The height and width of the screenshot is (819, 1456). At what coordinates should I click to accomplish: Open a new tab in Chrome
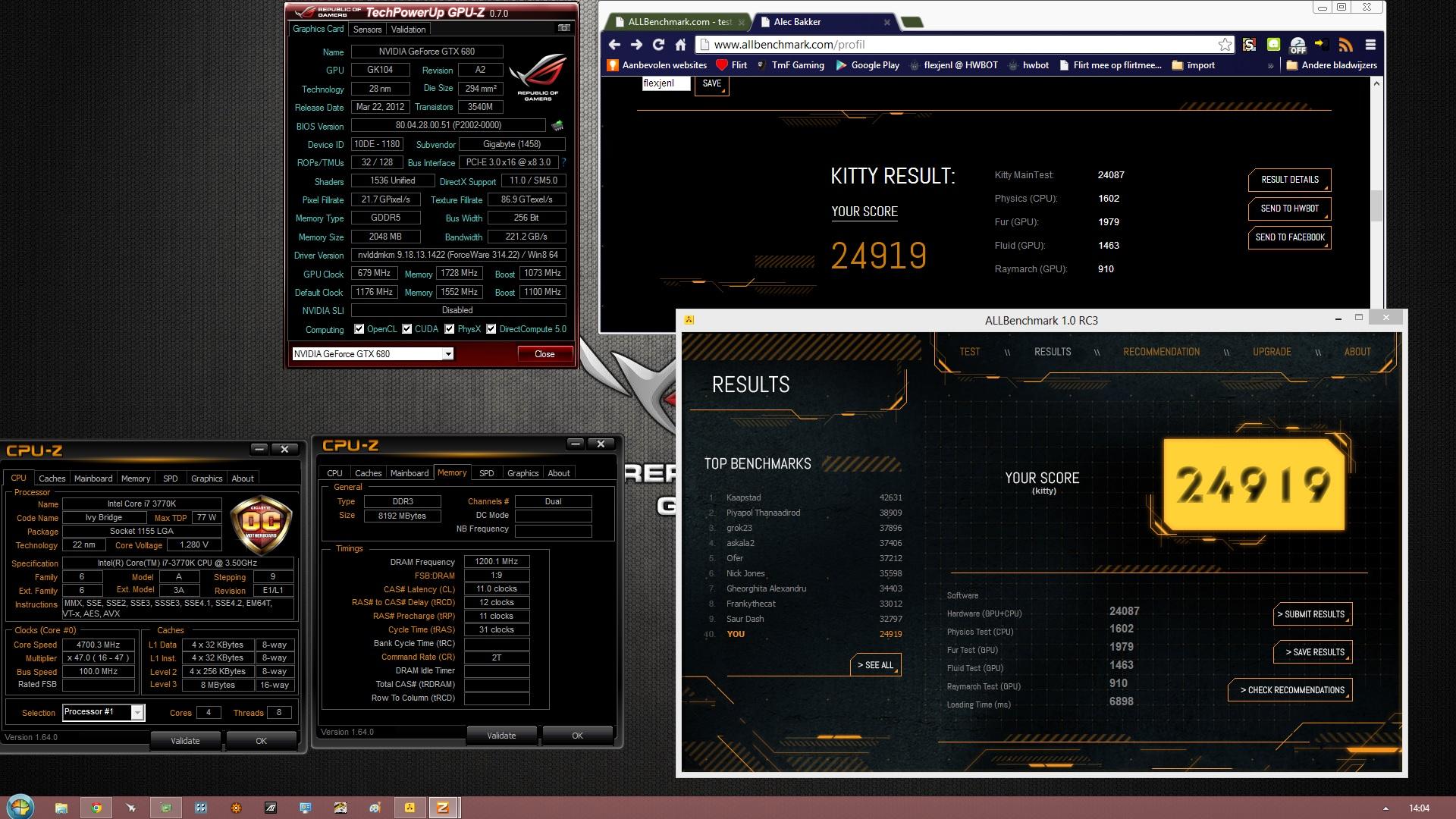912,23
